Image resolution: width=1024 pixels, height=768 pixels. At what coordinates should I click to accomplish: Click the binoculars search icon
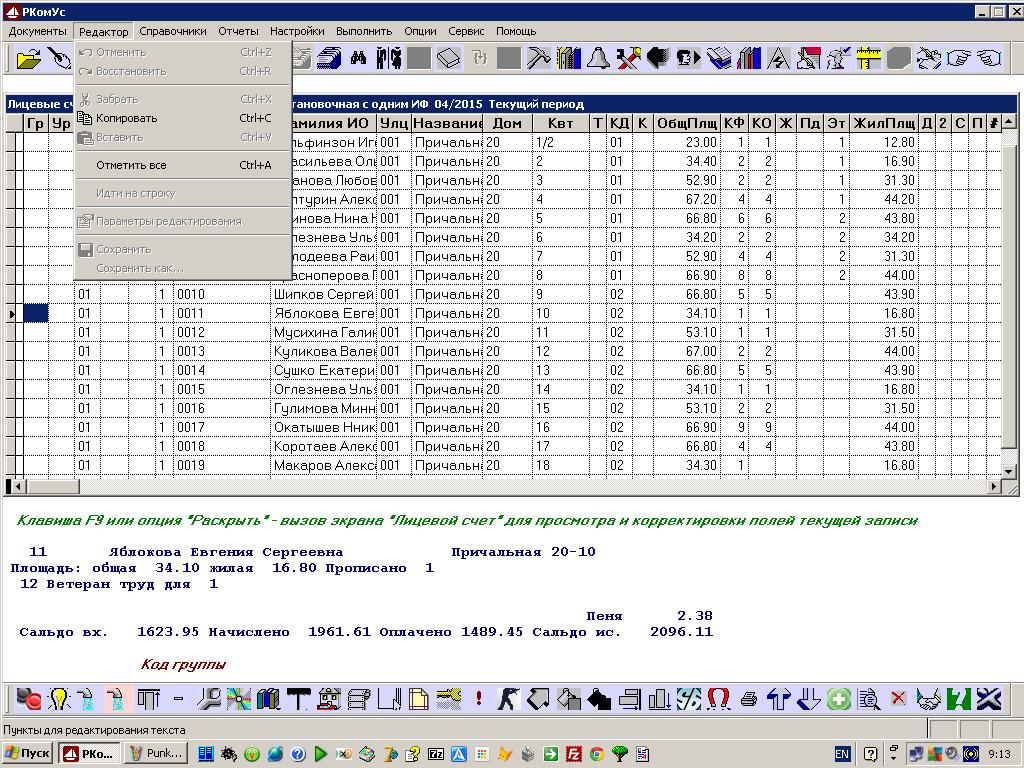tap(358, 59)
